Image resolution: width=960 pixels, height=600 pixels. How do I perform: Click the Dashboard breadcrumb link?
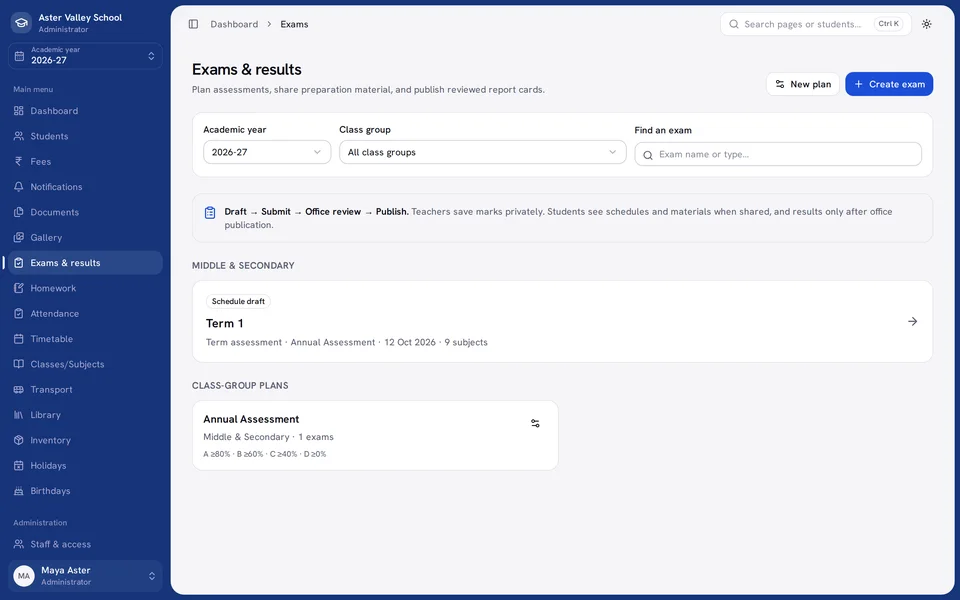click(x=234, y=24)
